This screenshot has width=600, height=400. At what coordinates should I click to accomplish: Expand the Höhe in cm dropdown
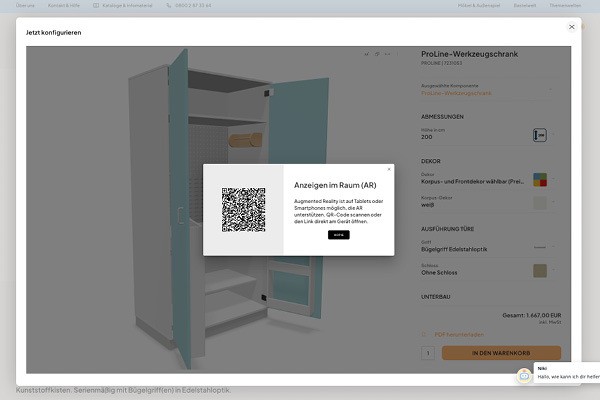553,135
